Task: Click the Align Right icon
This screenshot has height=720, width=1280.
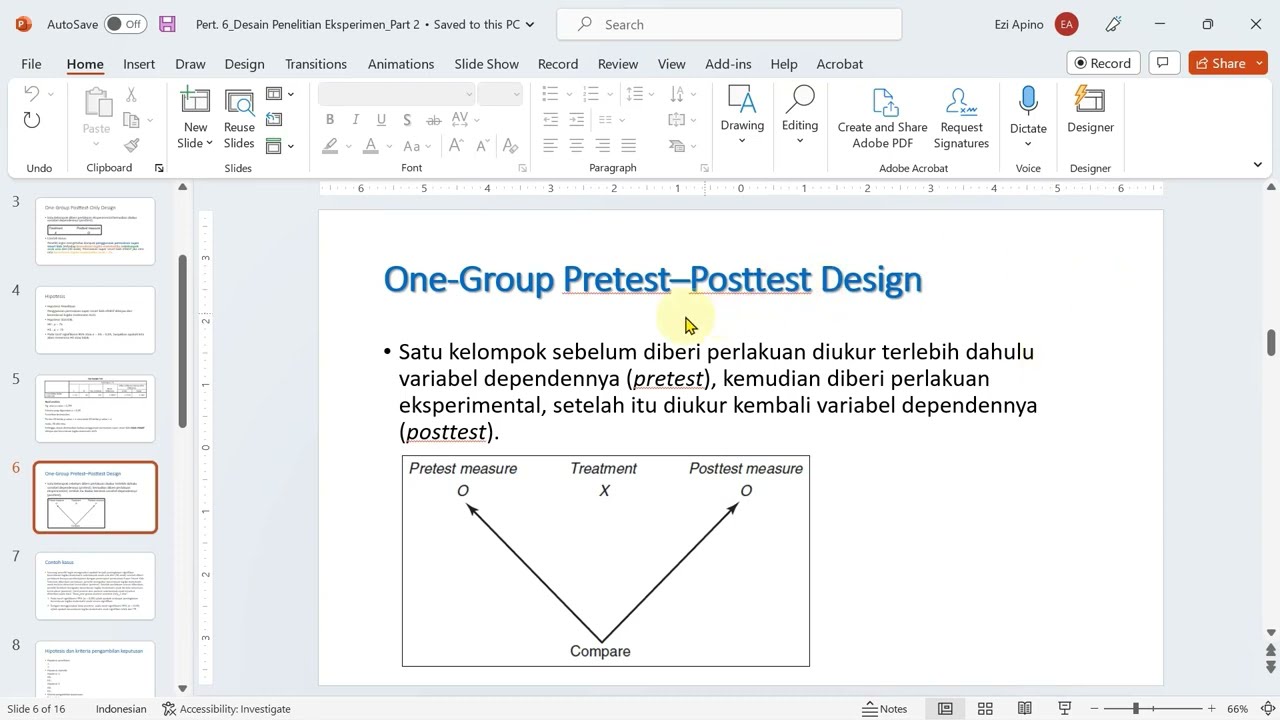Action: (x=602, y=146)
